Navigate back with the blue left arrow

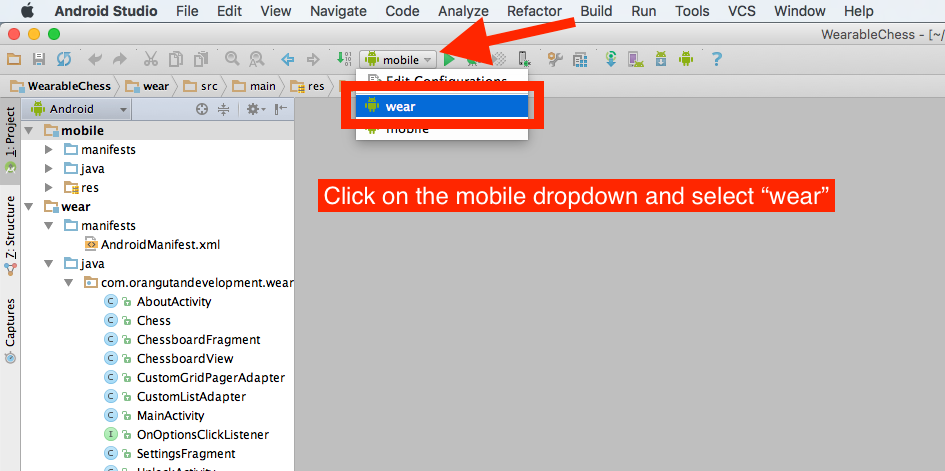tap(288, 59)
